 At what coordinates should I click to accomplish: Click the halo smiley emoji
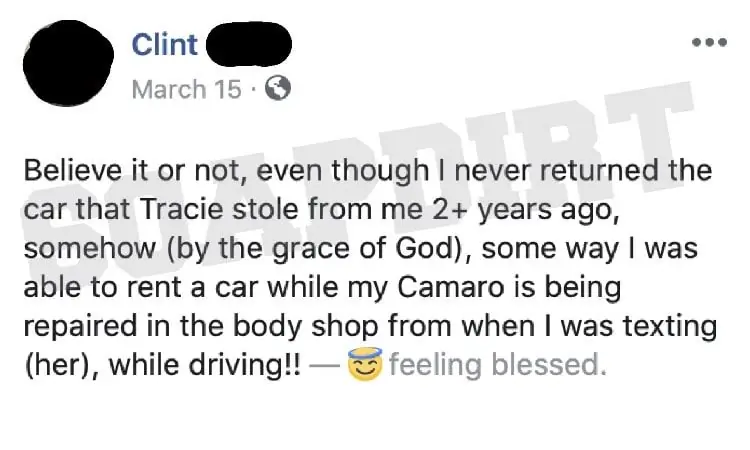click(x=365, y=364)
